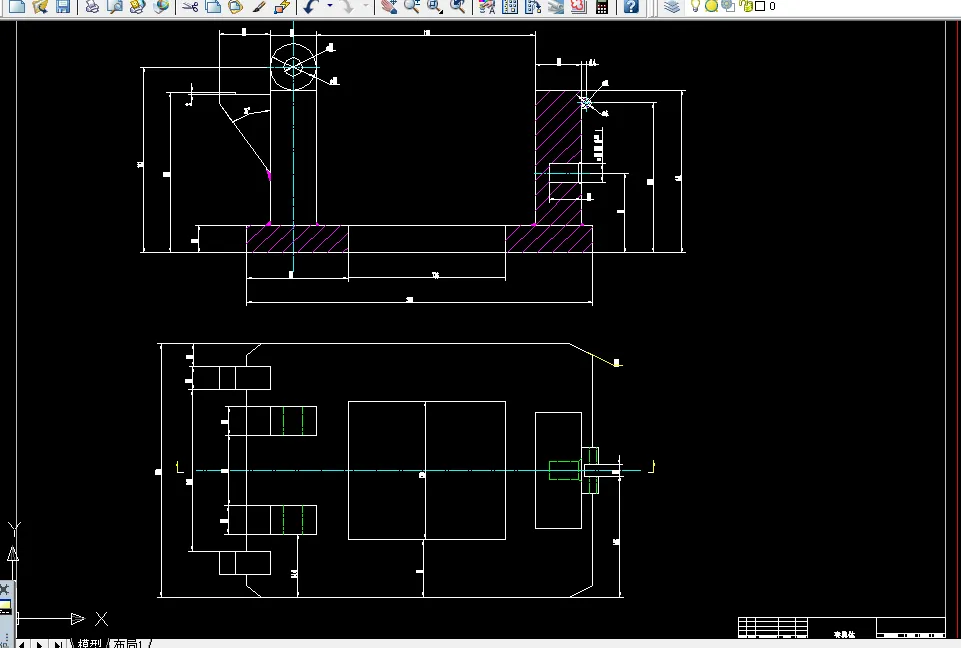Click the Block Editor lightning icon
This screenshot has width=961, height=648.
tap(281, 7)
